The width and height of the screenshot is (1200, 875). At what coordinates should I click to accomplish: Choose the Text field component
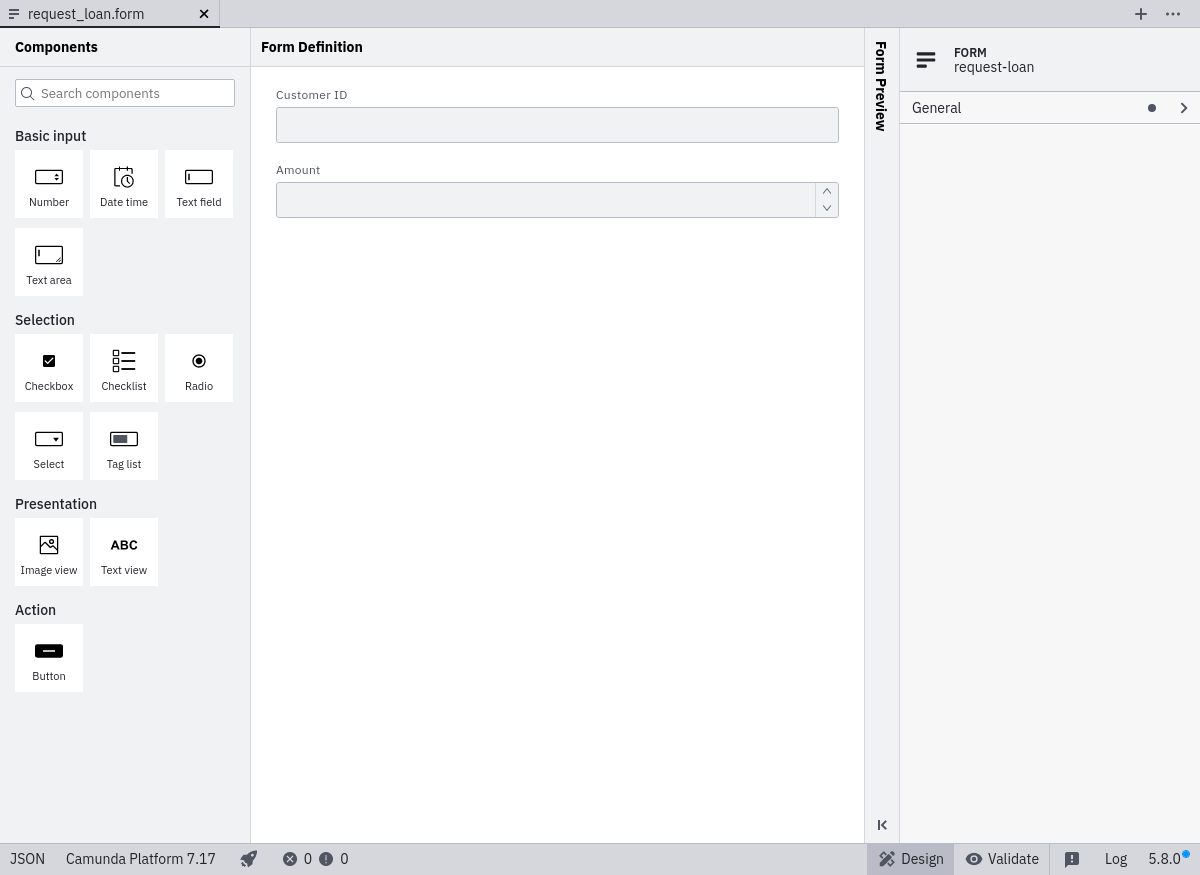coord(199,185)
